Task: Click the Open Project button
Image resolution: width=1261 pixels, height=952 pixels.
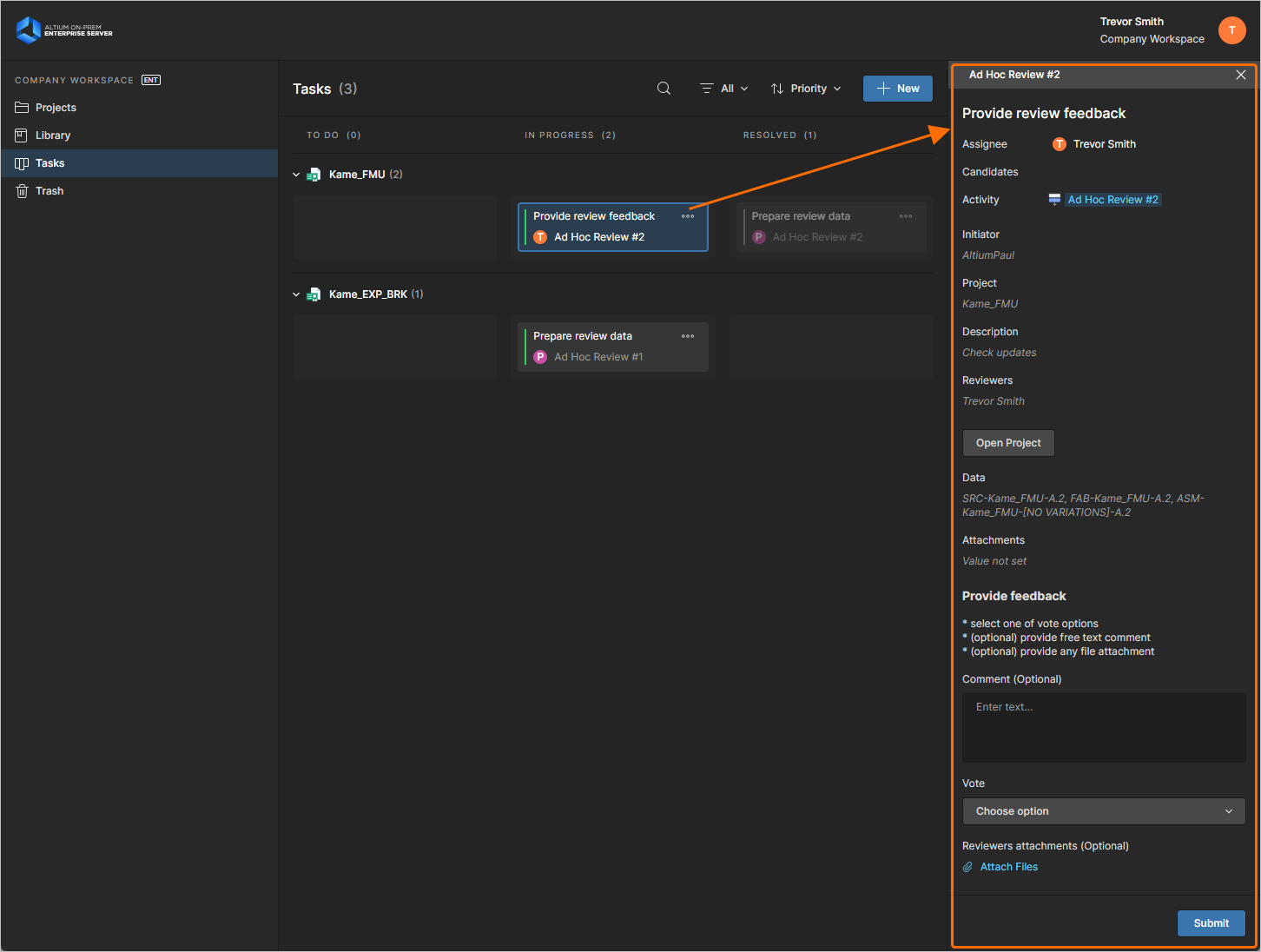Action: click(1007, 443)
